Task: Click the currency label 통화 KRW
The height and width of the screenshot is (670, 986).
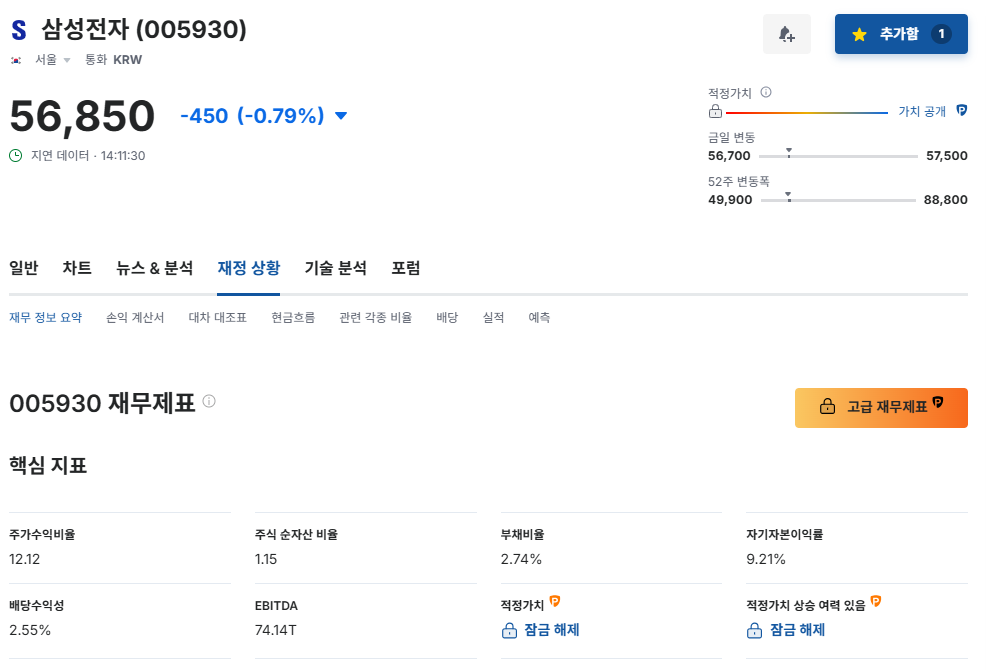Action: [x=114, y=60]
